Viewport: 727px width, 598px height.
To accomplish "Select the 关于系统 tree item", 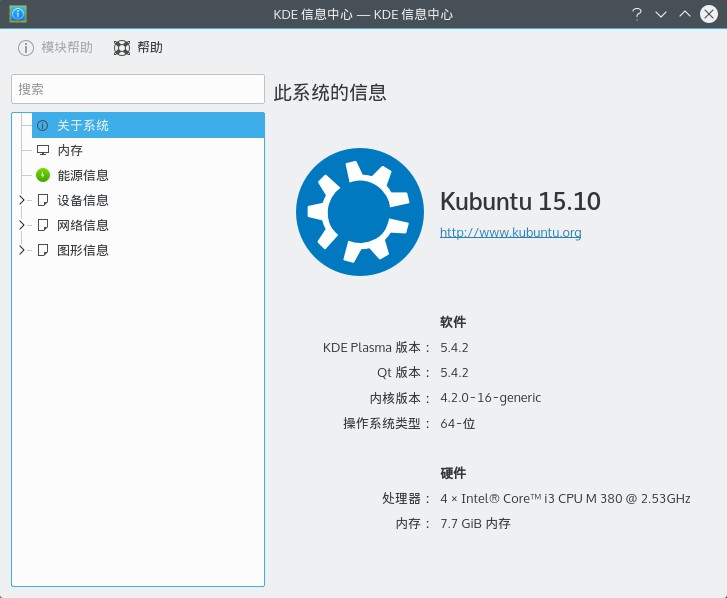I will tap(148, 126).
